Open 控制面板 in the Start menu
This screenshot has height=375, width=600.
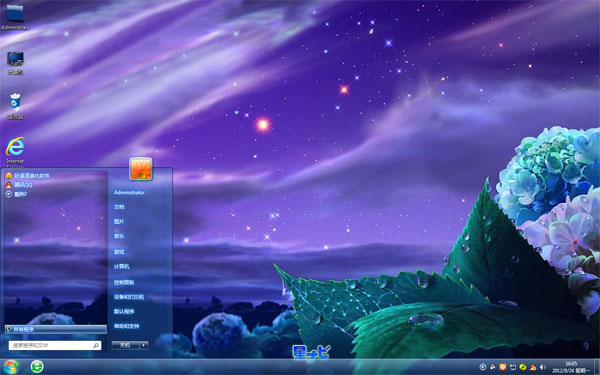[x=124, y=282]
